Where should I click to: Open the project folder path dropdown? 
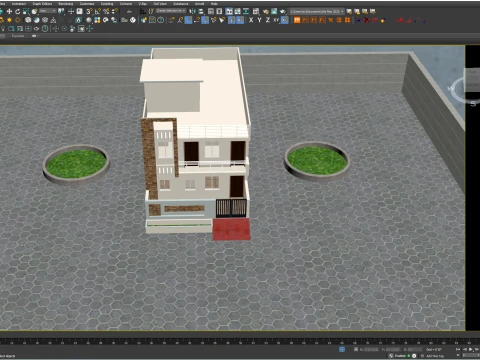tap(317, 11)
